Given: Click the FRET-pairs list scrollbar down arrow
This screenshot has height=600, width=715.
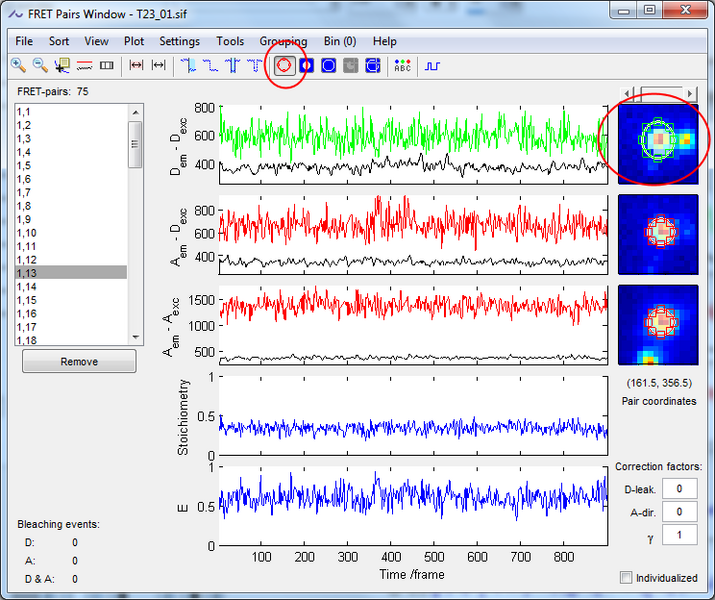Looking at the screenshot, I should [136, 336].
